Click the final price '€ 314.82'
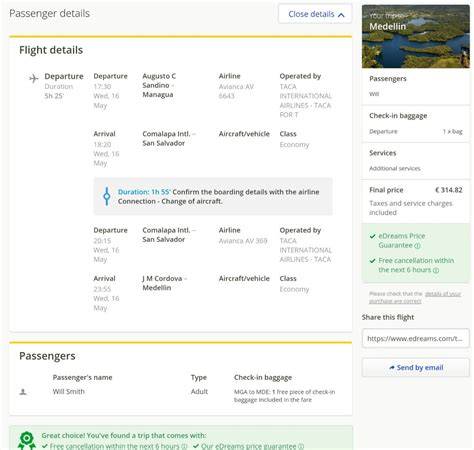This screenshot has height=450, width=474. pyautogui.click(x=449, y=190)
